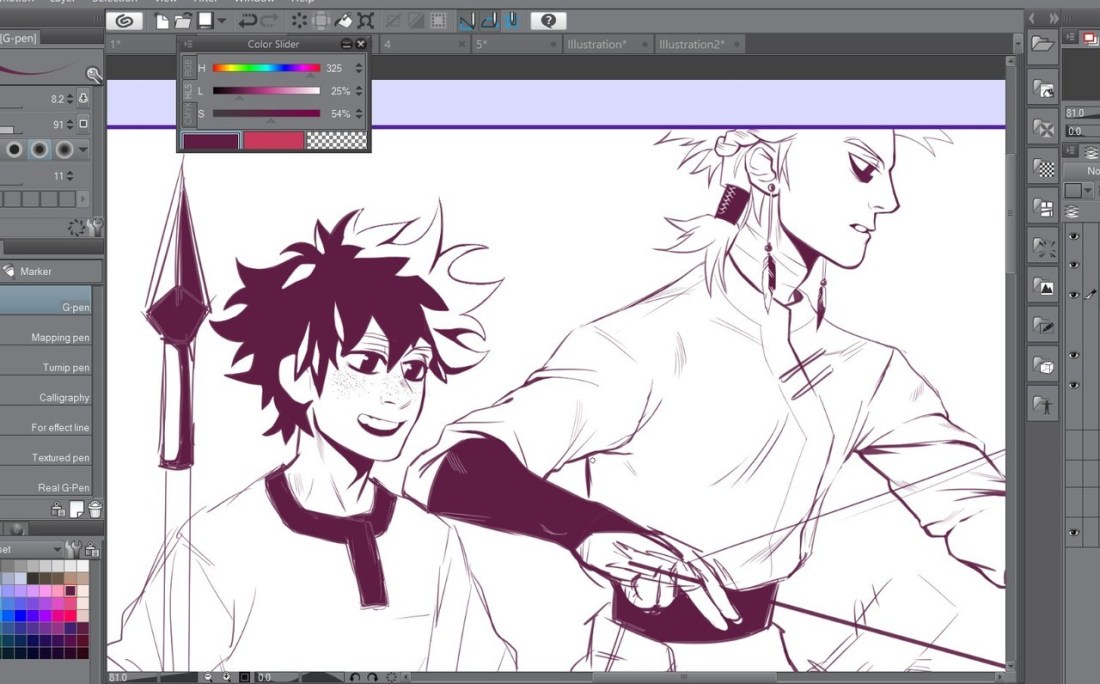The height and width of the screenshot is (684, 1100).
Task: Create a new canvas with New icon
Action: click(x=162, y=21)
